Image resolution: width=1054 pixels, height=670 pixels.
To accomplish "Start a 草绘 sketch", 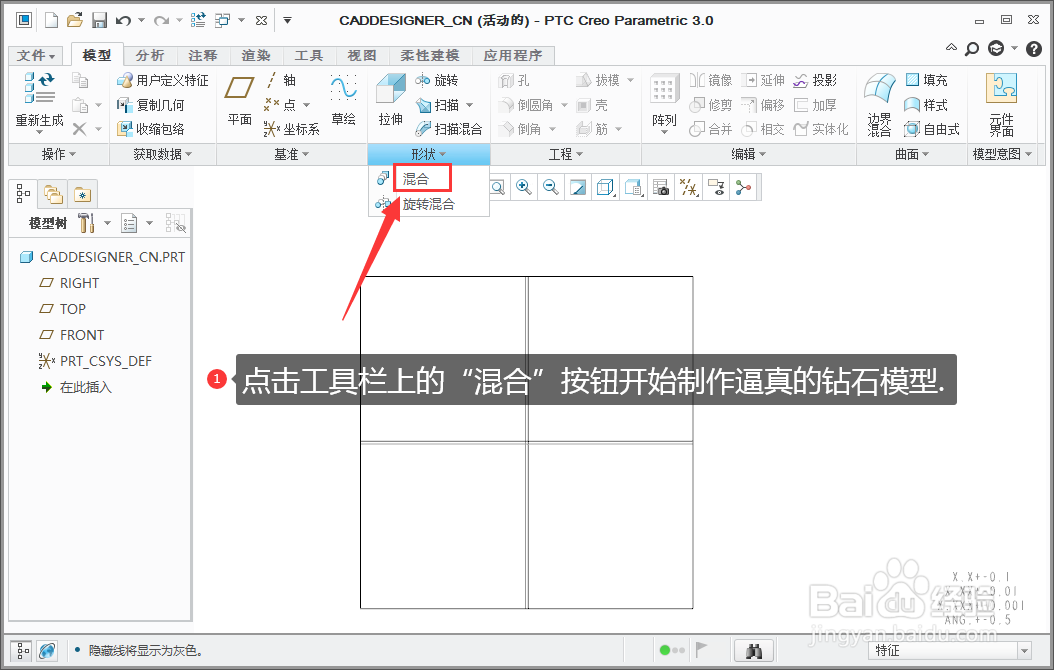I will coord(343,101).
